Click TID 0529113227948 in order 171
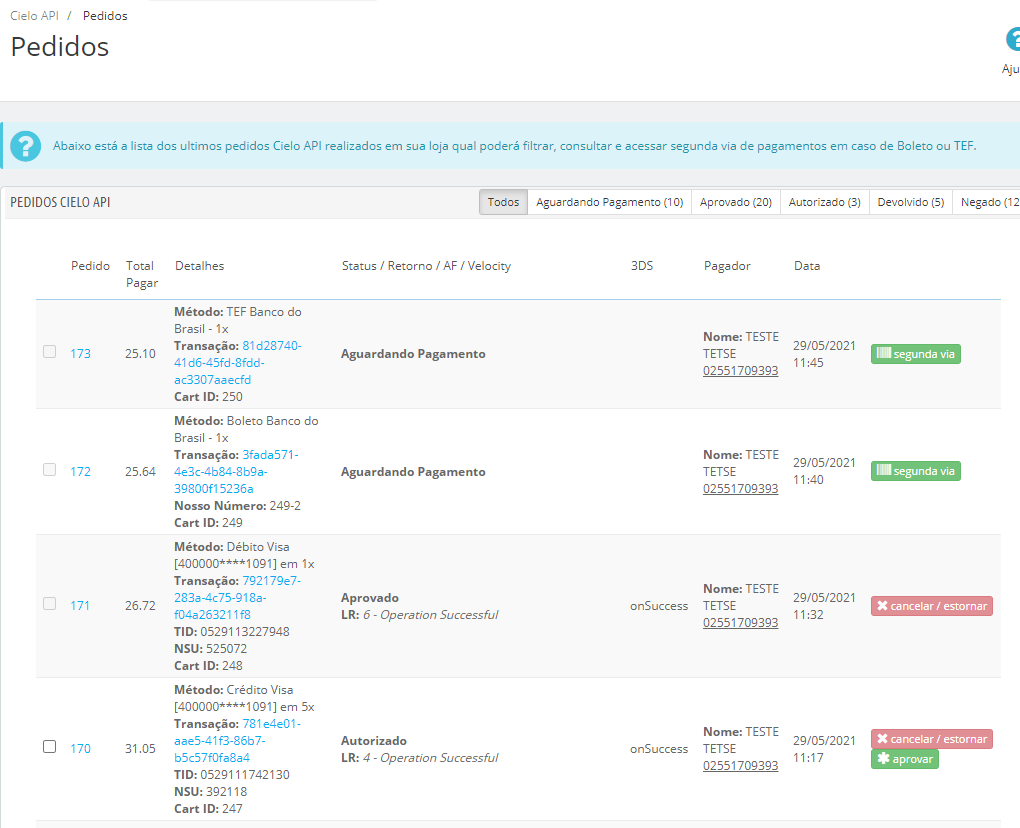1020x828 pixels. (232, 632)
